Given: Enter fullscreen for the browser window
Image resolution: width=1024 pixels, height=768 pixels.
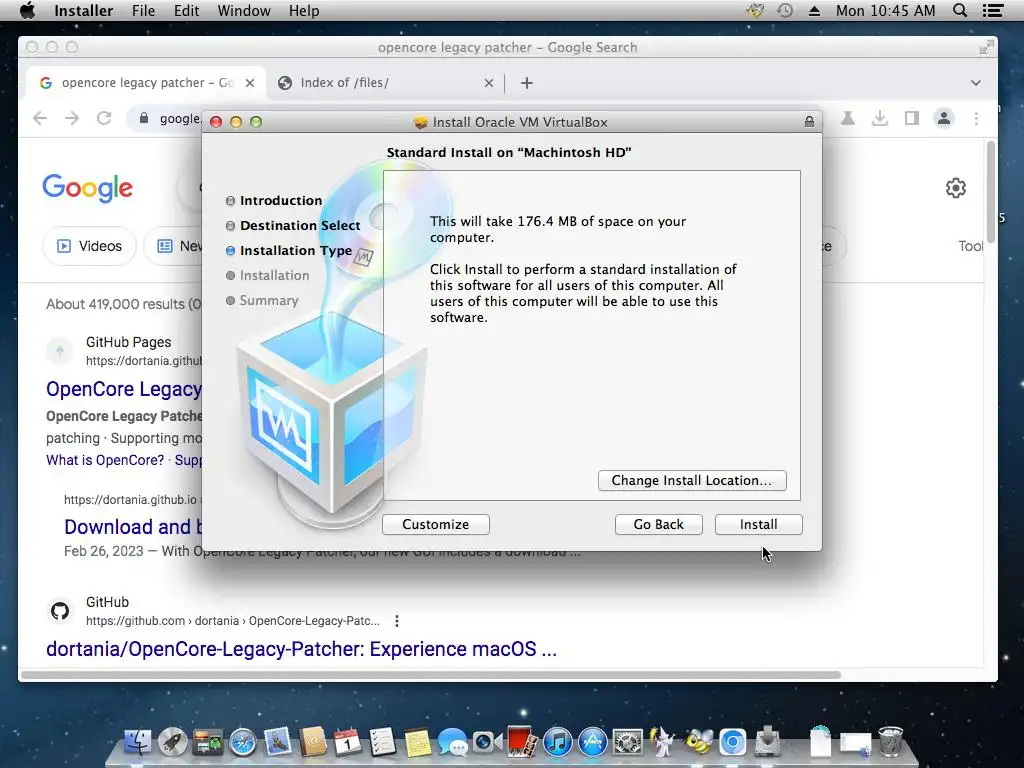Looking at the screenshot, I should (x=986, y=47).
